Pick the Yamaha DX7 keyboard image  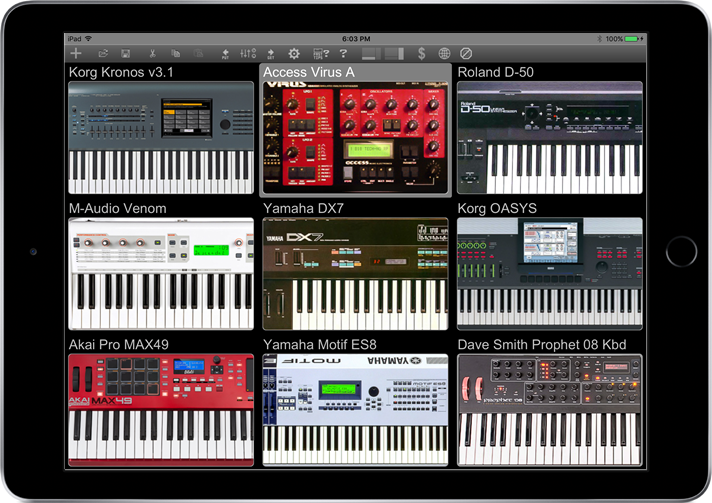356,274
